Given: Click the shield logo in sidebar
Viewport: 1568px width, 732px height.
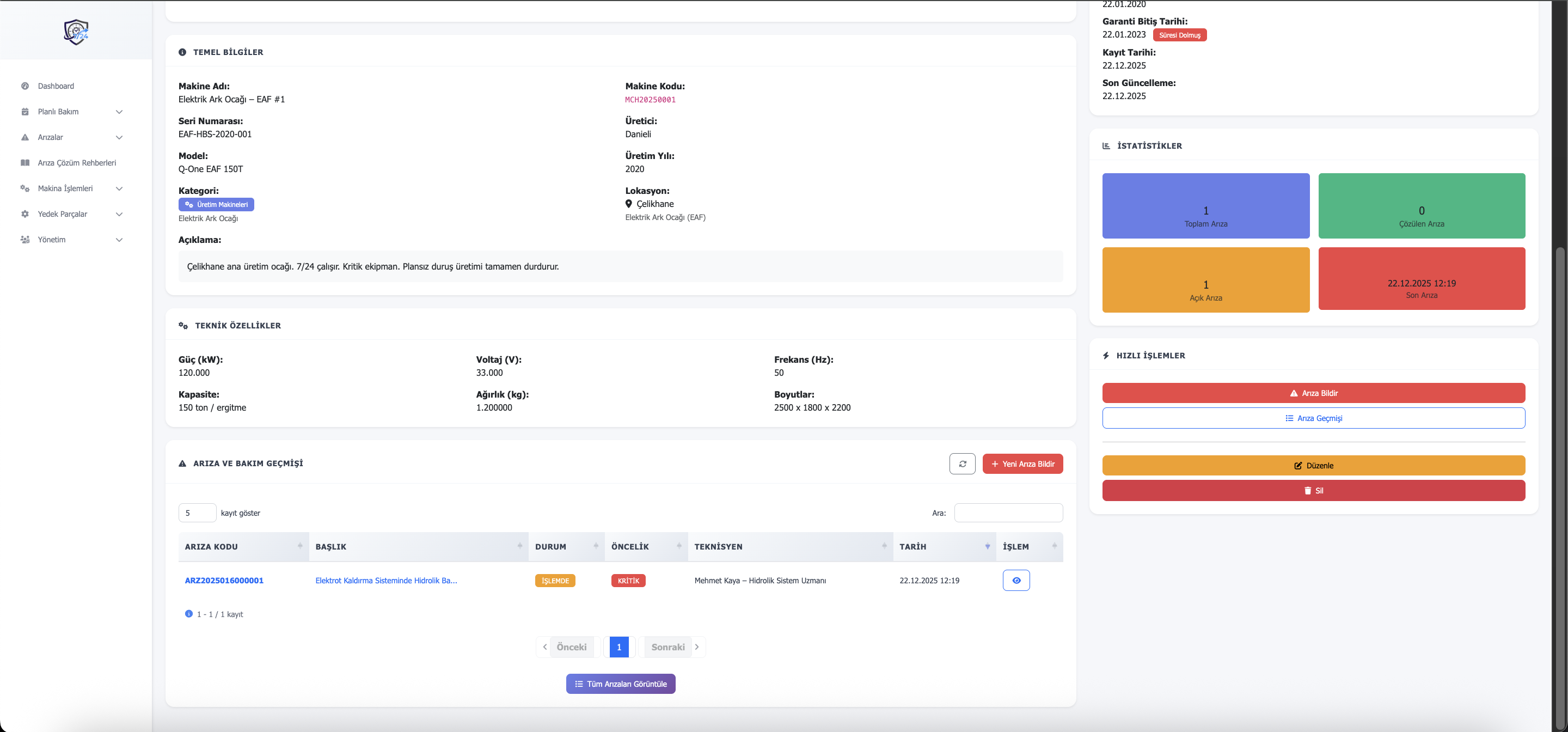Looking at the screenshot, I should pos(76,32).
